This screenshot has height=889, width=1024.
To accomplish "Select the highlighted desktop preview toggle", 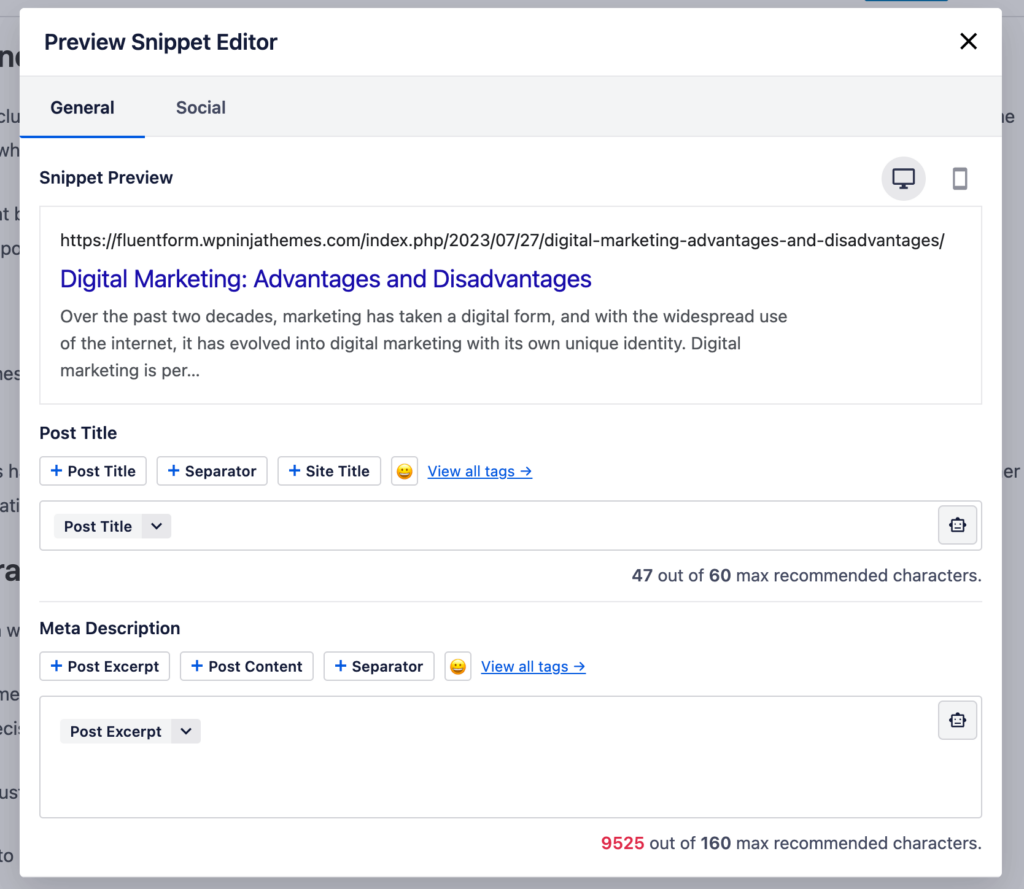I will [903, 178].
